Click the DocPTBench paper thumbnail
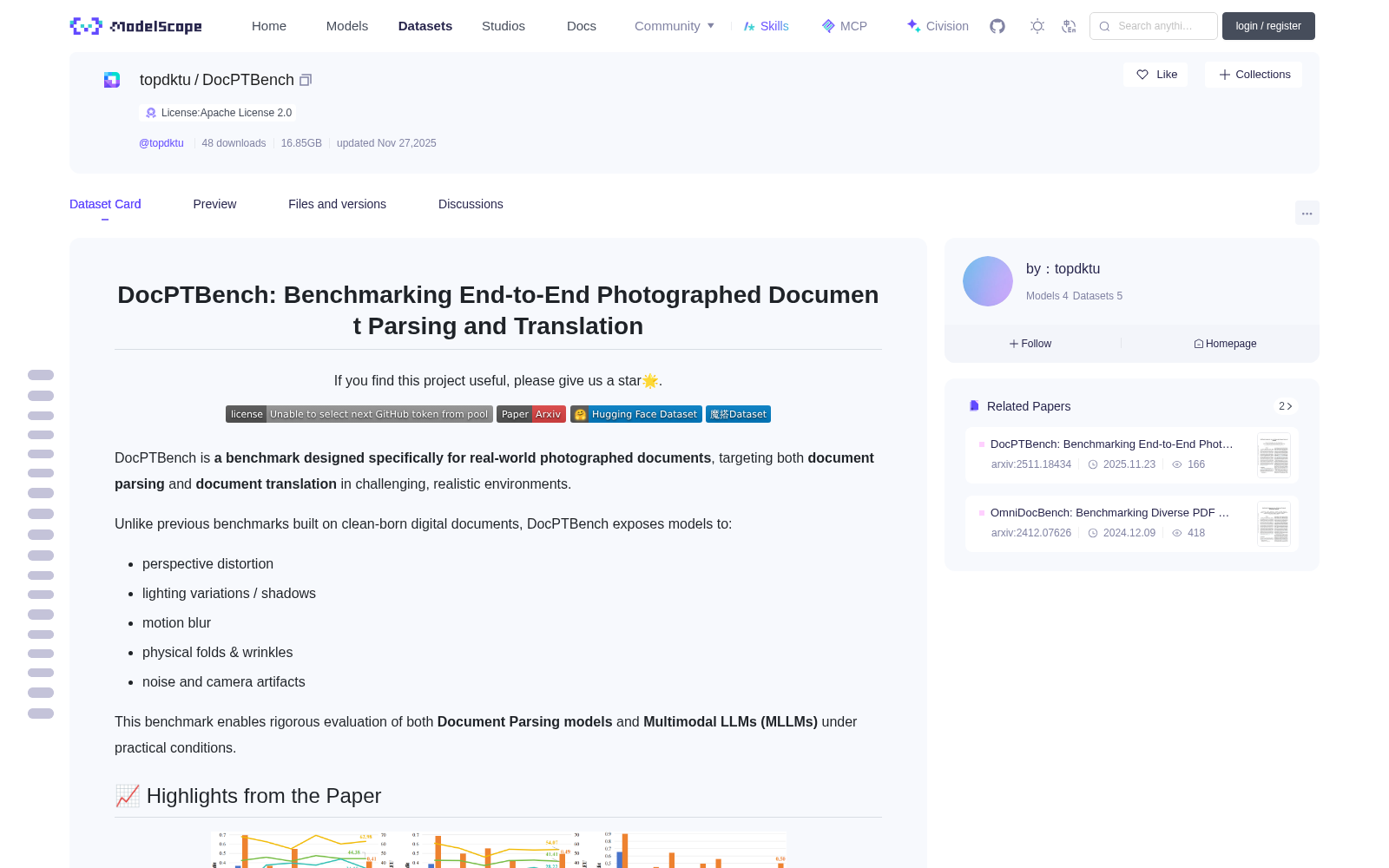Viewport: 1389px width, 868px height. tap(1274, 455)
